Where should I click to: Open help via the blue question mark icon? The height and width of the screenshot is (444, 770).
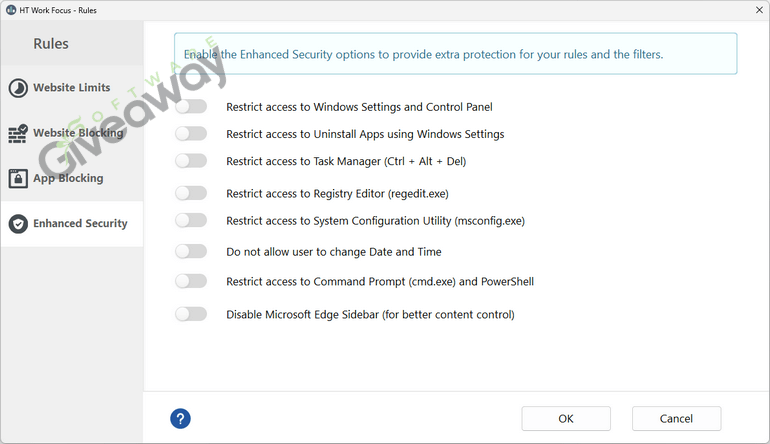pos(180,418)
